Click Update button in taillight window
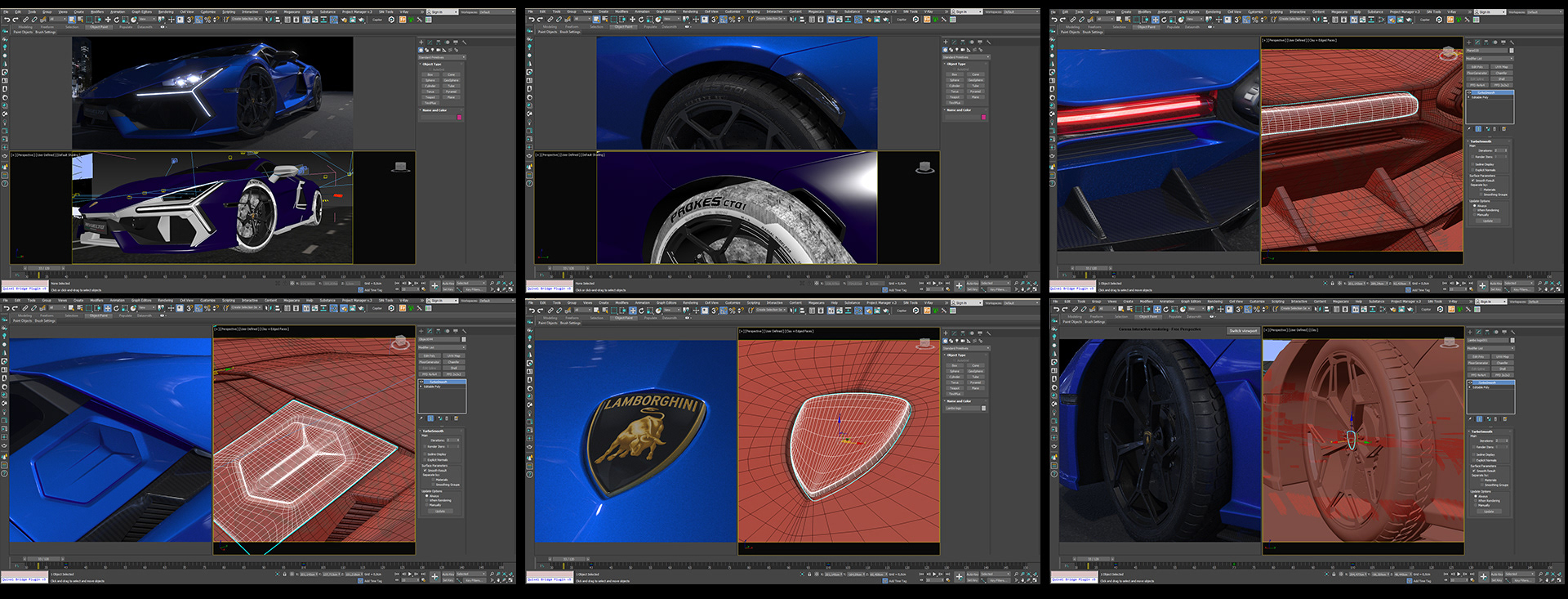 pyautogui.click(x=1488, y=221)
